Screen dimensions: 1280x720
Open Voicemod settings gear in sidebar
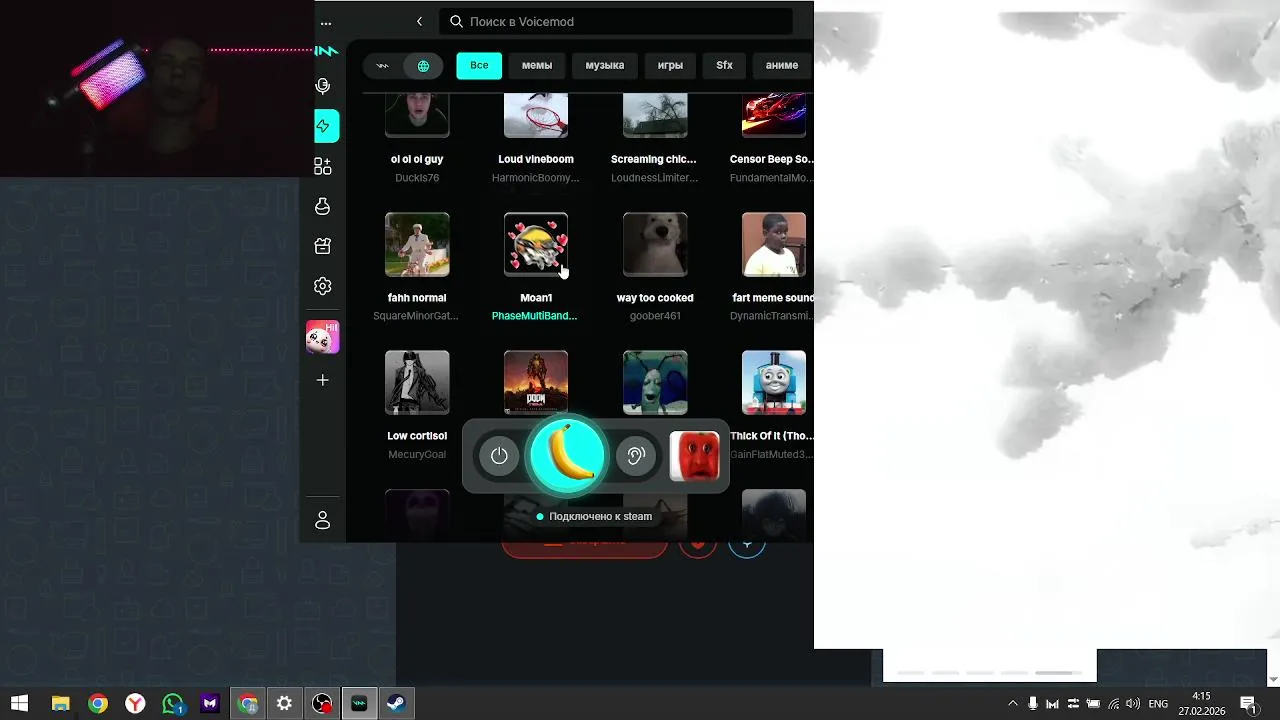[x=323, y=286]
